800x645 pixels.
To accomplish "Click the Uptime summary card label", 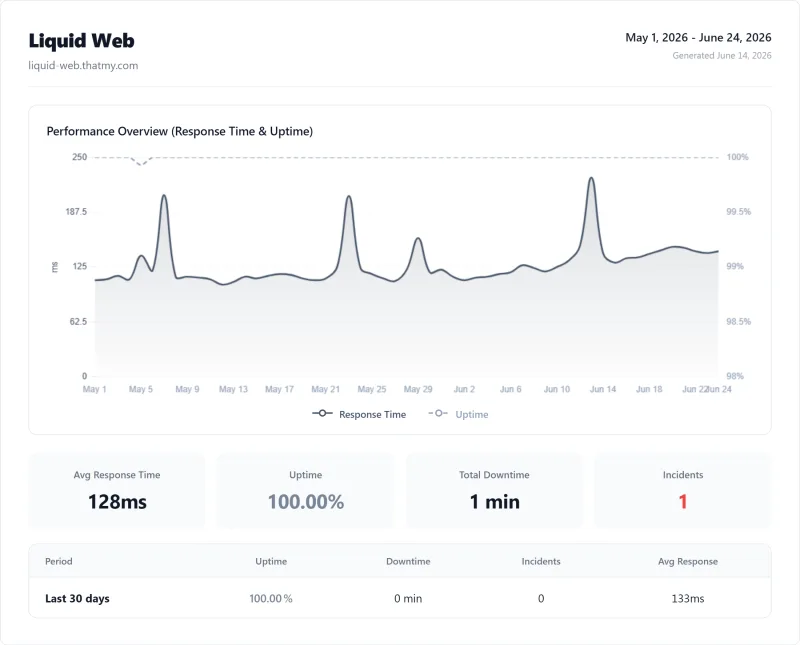I will click(x=306, y=475).
